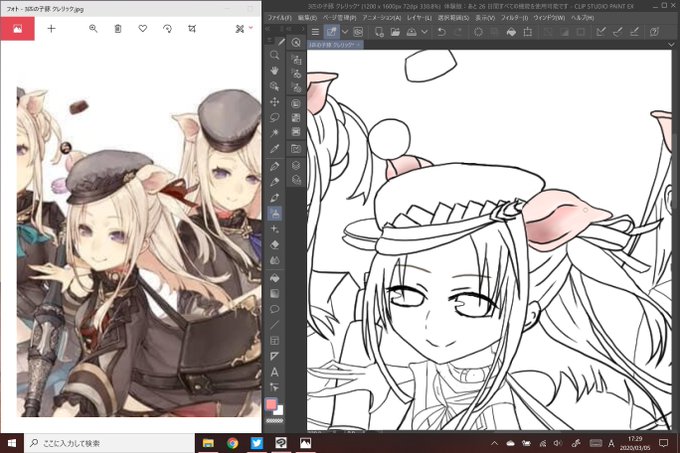Select the white sub color swatch
The image size is (680, 453).
[x=280, y=411]
